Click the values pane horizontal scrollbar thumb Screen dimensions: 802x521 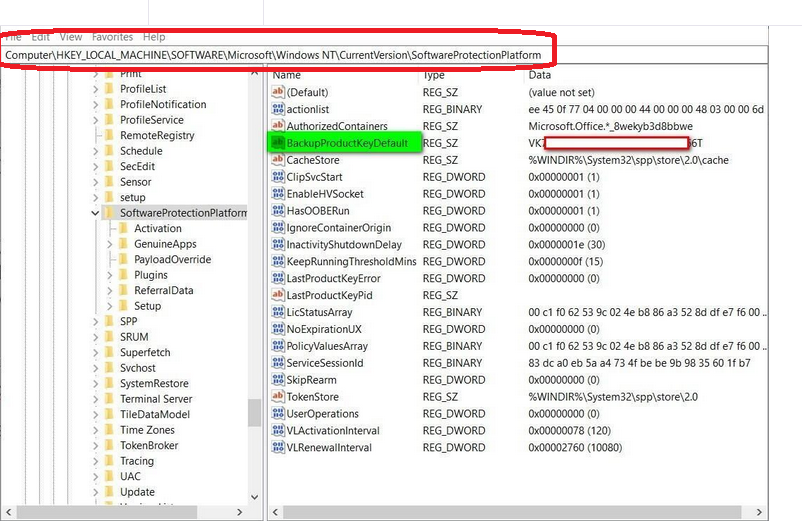tap(512, 512)
